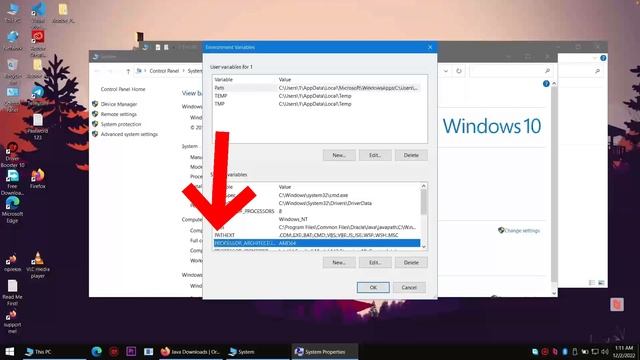Select the row with Oracle javapath value
Screen dimensions: 640x360
[x=317, y=227]
